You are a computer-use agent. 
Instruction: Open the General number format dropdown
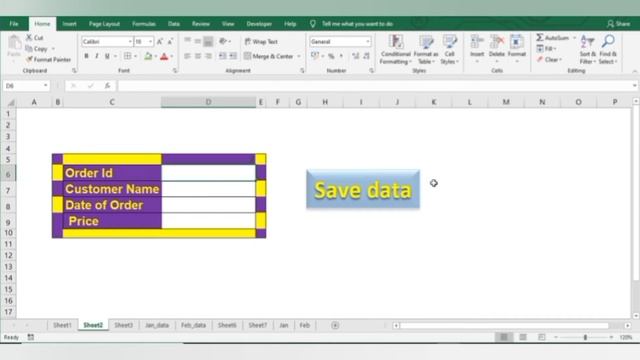[x=368, y=42]
